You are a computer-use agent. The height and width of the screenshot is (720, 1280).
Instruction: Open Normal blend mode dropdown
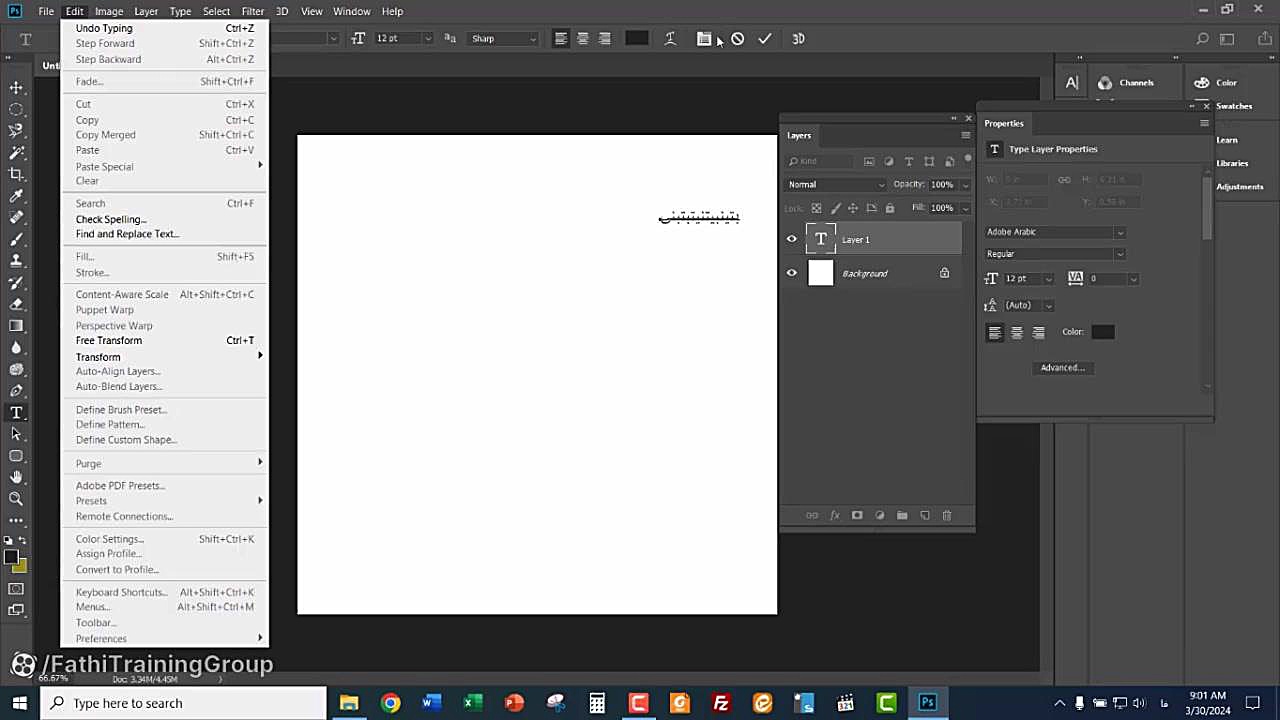(x=836, y=184)
